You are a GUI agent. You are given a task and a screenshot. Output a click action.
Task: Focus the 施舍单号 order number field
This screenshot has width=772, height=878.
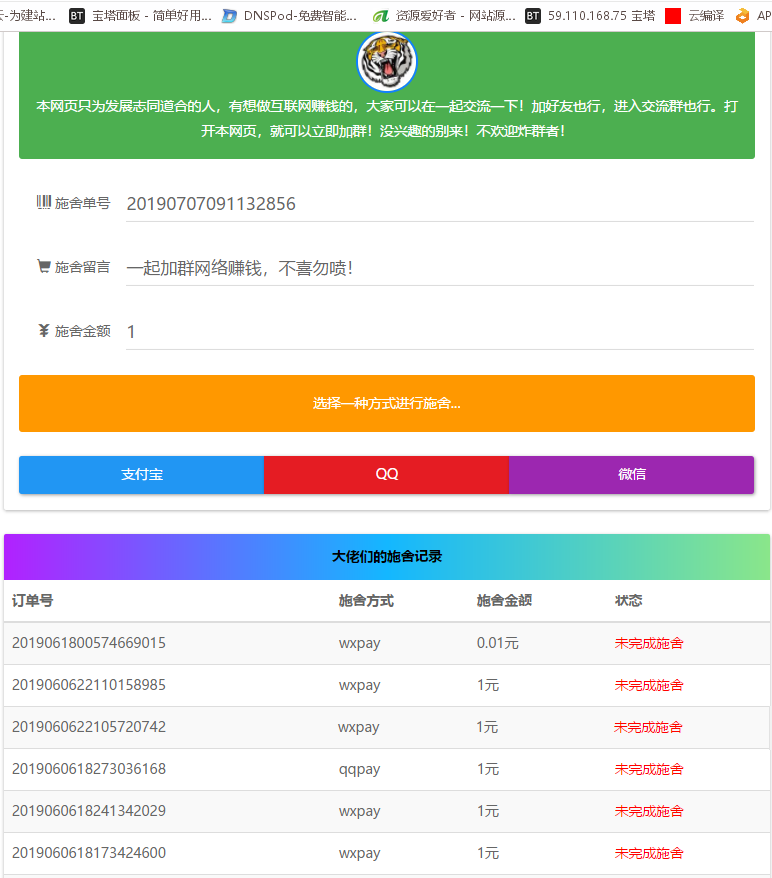(x=439, y=204)
